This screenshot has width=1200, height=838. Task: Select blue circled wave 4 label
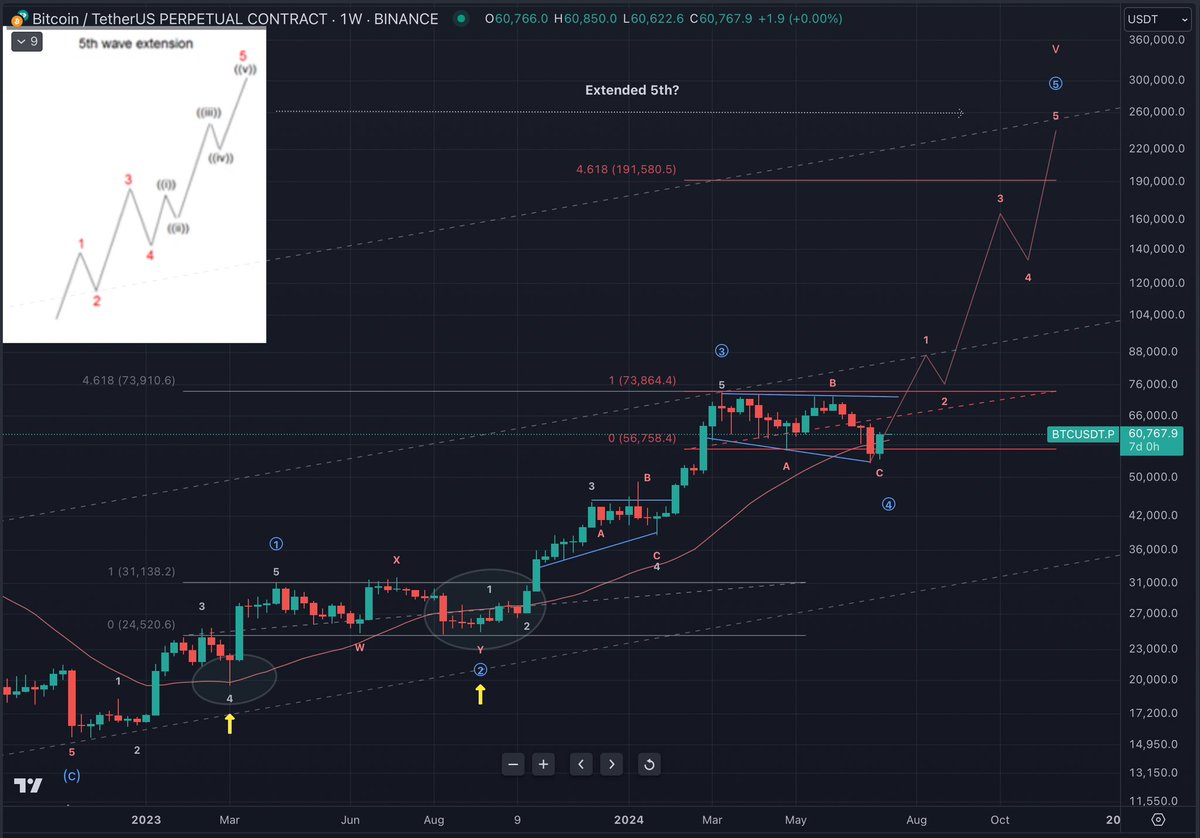pyautogui.click(x=888, y=504)
